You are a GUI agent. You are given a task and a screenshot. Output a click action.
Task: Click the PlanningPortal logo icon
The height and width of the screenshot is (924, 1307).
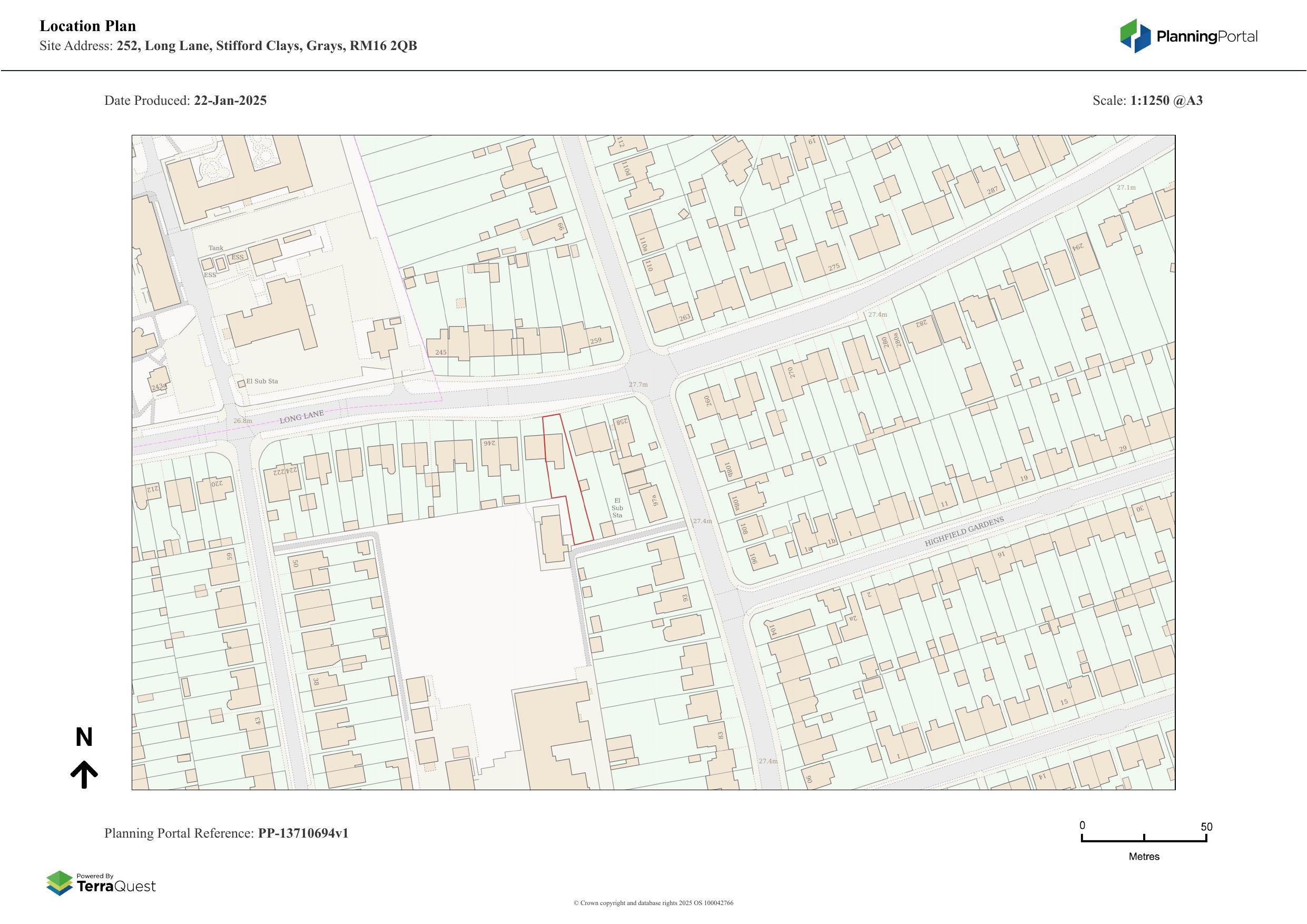click(1135, 36)
